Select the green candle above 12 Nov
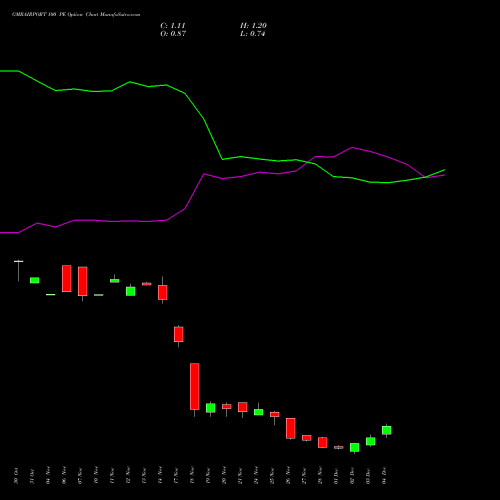This screenshot has width=500, height=500. coord(131,291)
